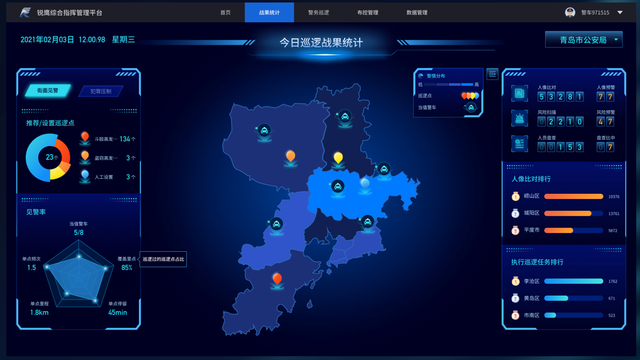
Task: Open the 青岛市公安局 bureau dropdown
Action: 584,40
